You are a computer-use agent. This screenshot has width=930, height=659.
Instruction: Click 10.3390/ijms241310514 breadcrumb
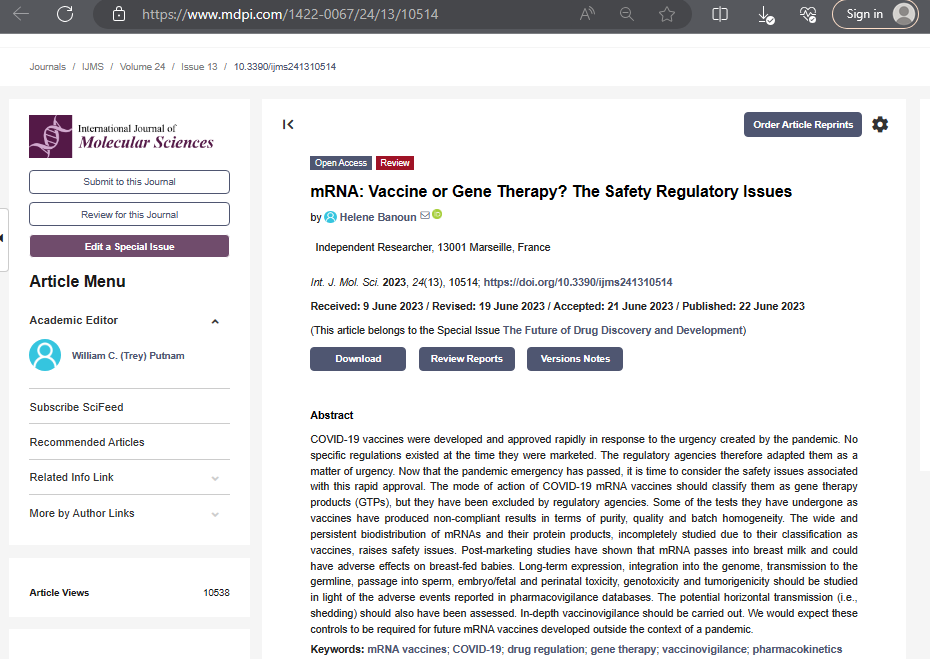(x=285, y=66)
